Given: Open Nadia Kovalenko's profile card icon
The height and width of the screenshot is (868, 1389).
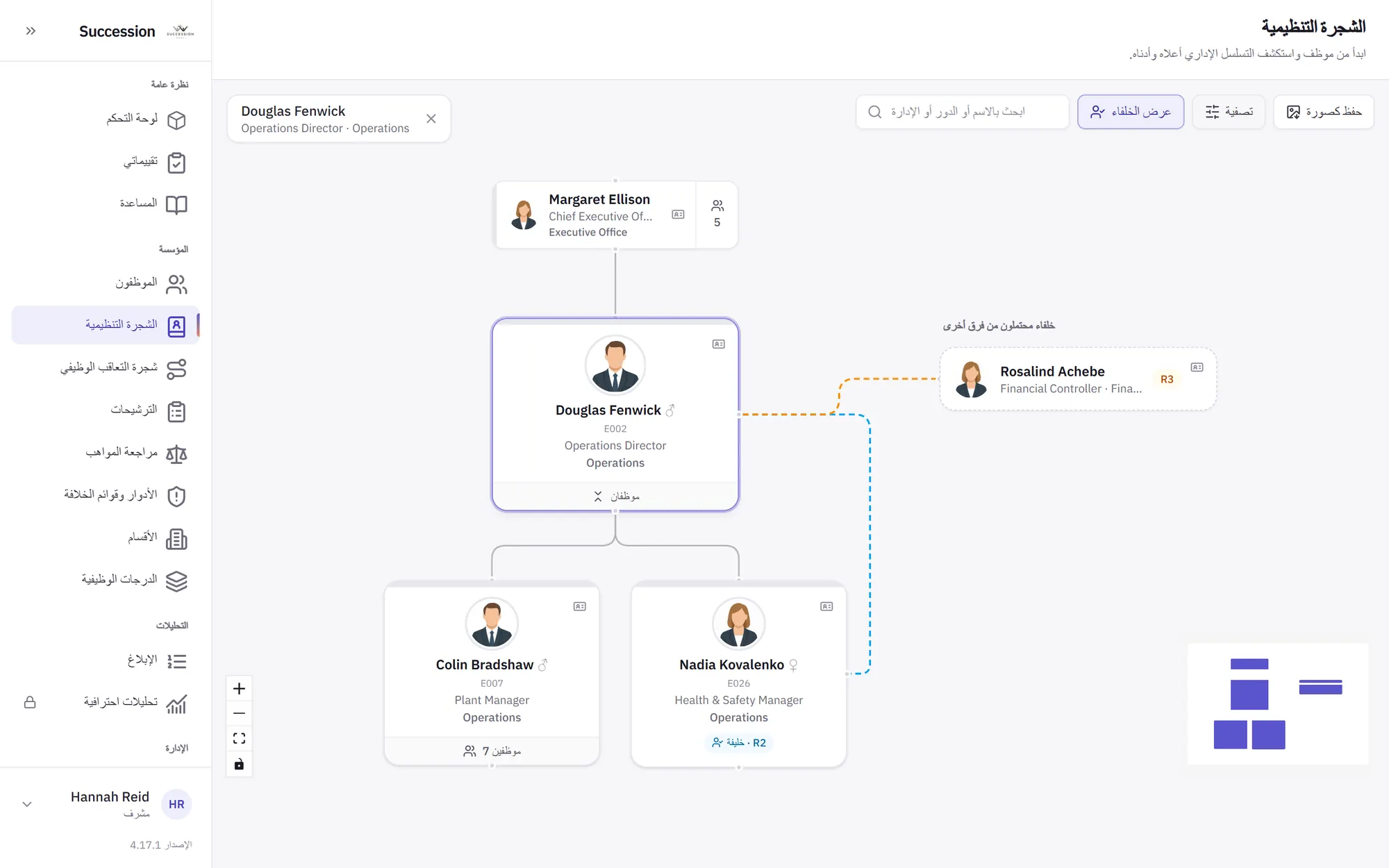Looking at the screenshot, I should coord(826,607).
